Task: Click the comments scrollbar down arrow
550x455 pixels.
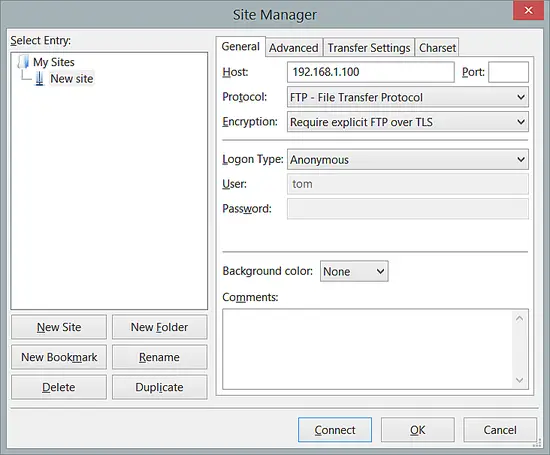Action: (x=519, y=380)
